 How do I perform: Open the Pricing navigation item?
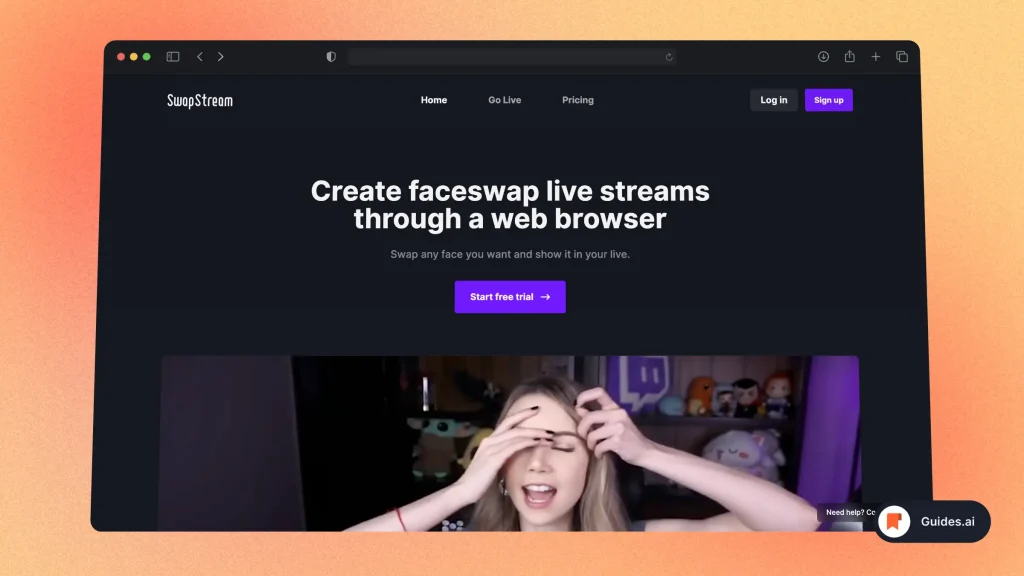[577, 100]
